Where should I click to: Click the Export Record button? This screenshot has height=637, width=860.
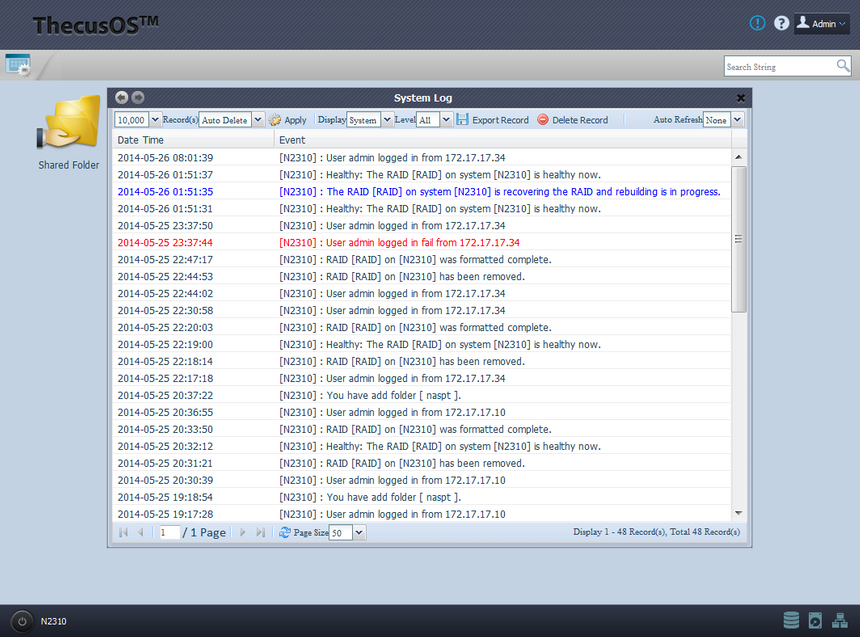(x=492, y=120)
